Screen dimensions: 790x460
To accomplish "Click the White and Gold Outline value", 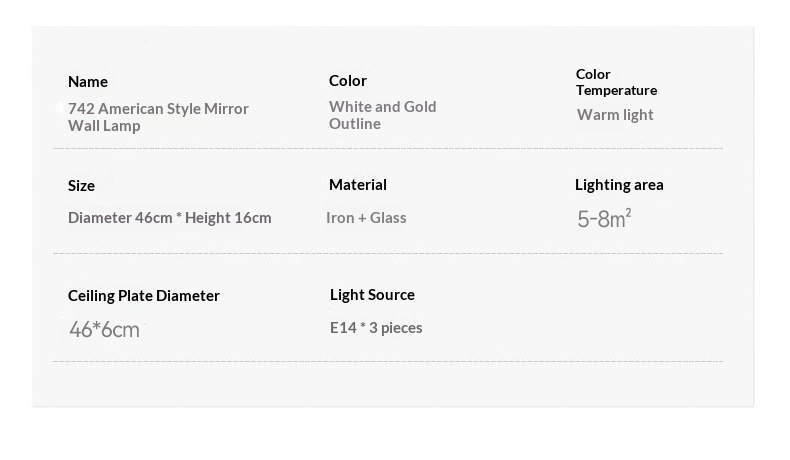I will pos(382,114).
